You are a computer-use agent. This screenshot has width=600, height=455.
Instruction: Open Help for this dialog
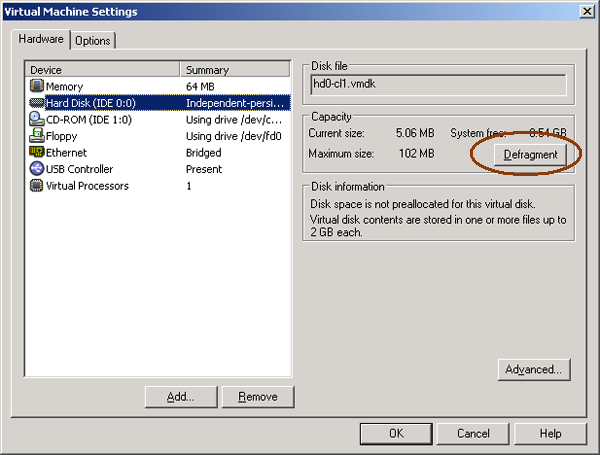point(550,434)
